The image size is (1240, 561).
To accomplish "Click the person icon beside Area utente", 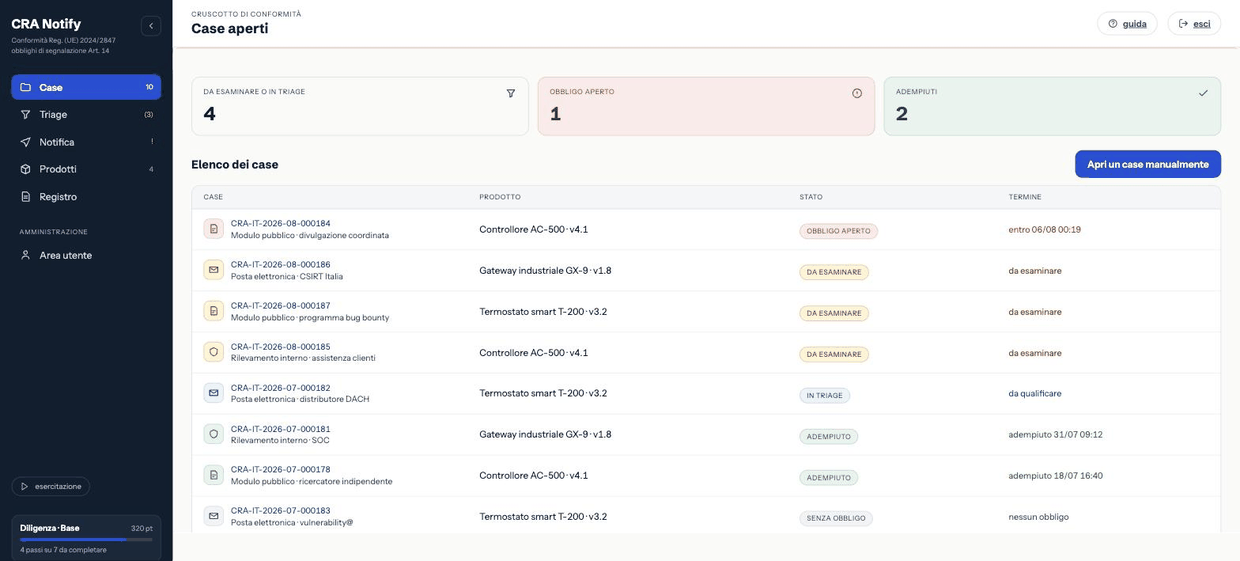I will (x=26, y=255).
